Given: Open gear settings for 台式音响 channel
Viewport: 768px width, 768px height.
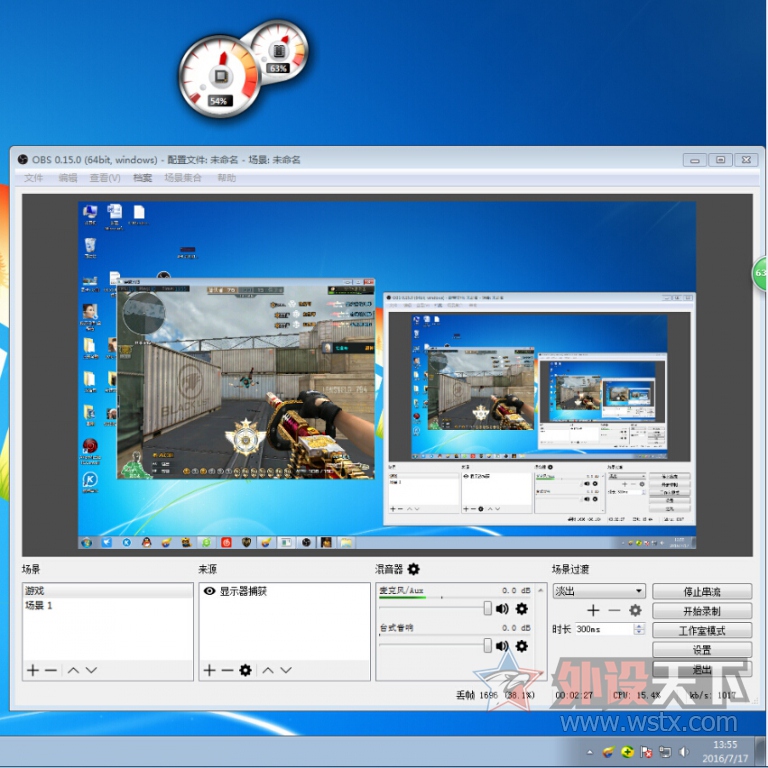Looking at the screenshot, I should click(x=522, y=646).
